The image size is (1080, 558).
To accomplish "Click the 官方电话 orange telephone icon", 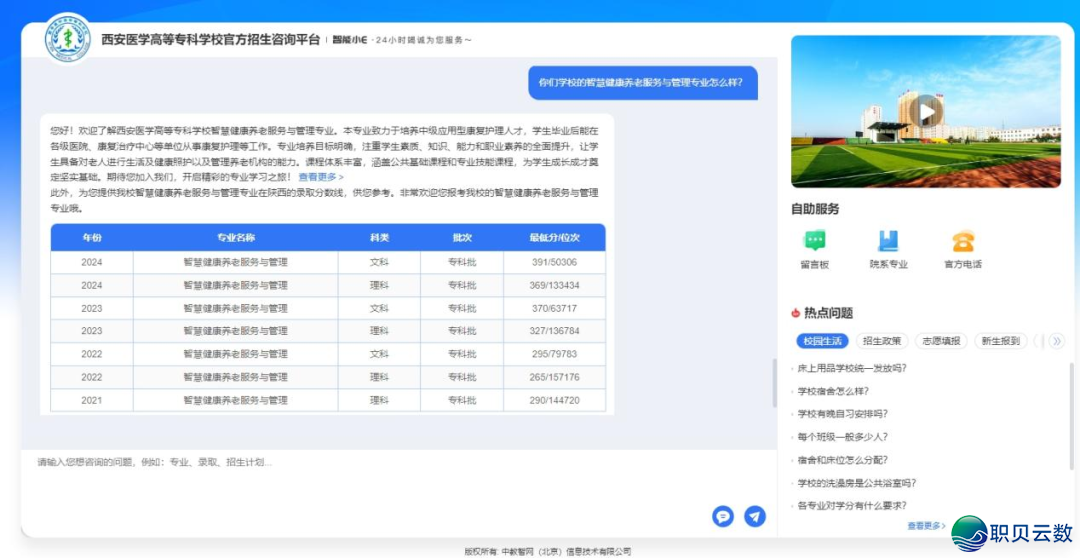I will click(x=963, y=241).
